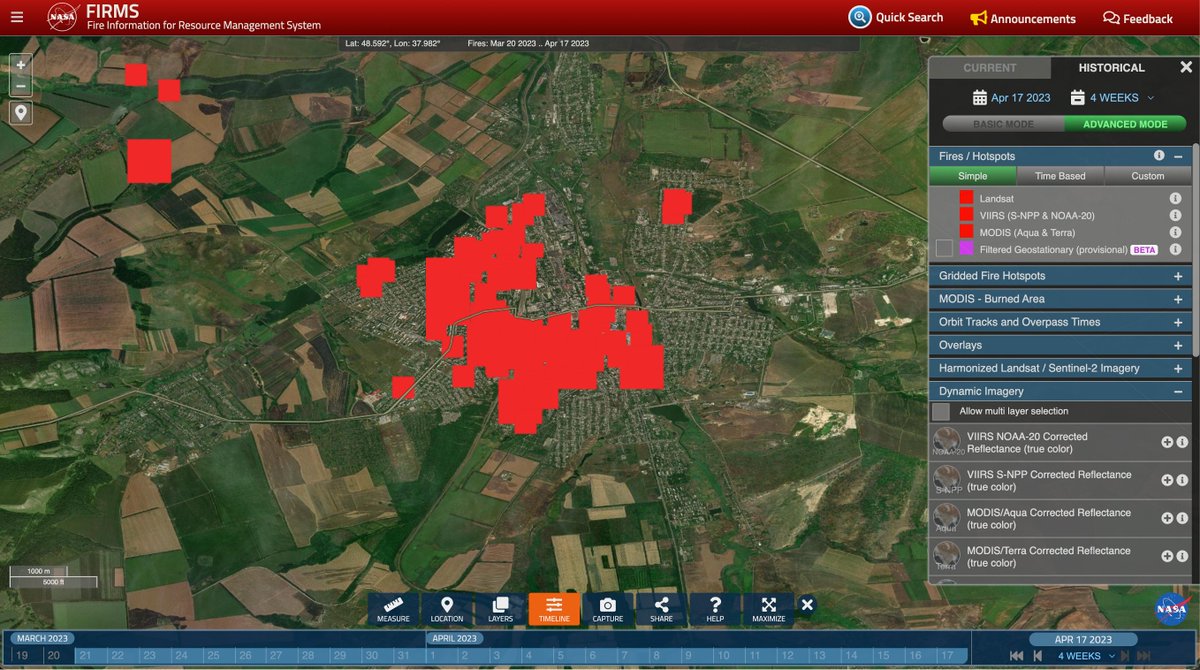The height and width of the screenshot is (670, 1200).
Task: Open 4 WEEKS dropdown in timeline bar
Action: pyautogui.click(x=1085, y=656)
